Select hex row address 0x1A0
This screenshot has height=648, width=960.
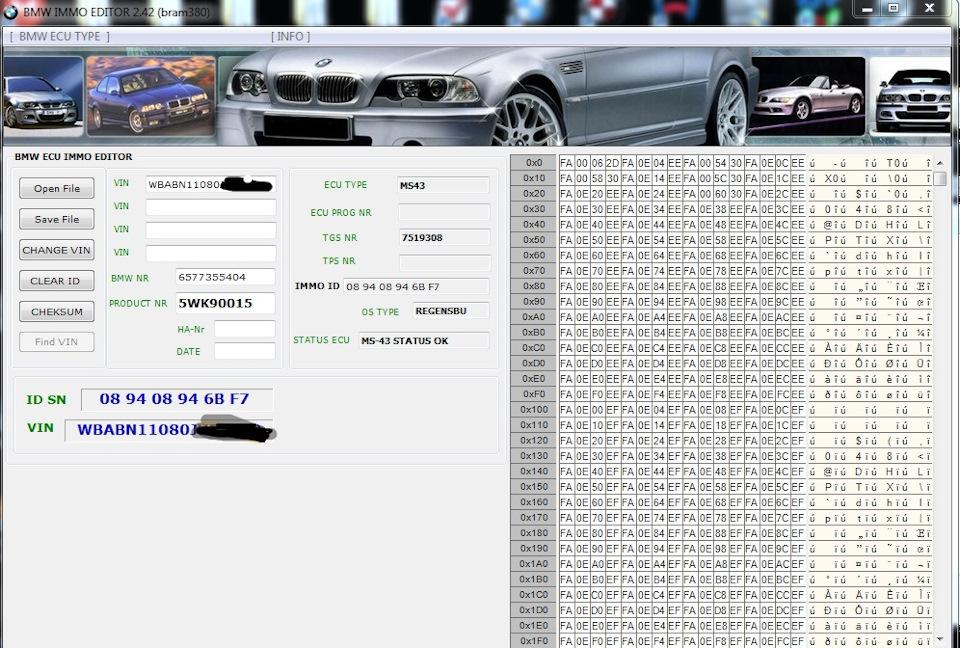click(533, 563)
